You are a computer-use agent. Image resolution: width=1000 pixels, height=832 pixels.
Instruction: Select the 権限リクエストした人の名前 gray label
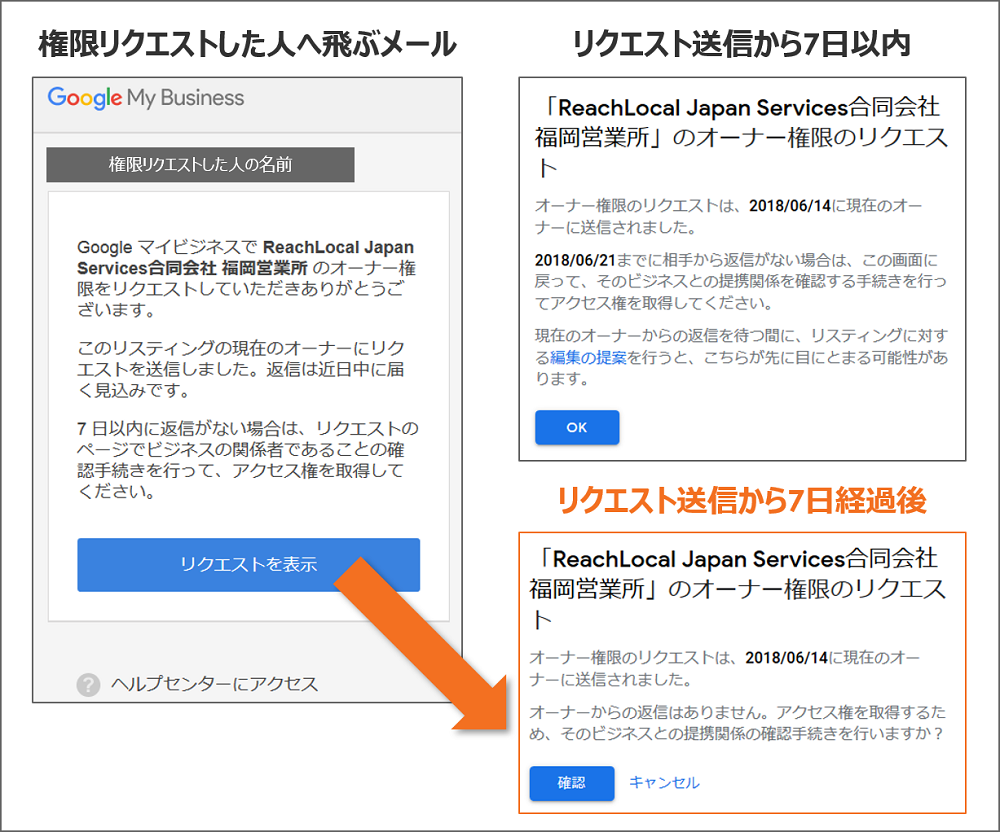click(x=200, y=164)
